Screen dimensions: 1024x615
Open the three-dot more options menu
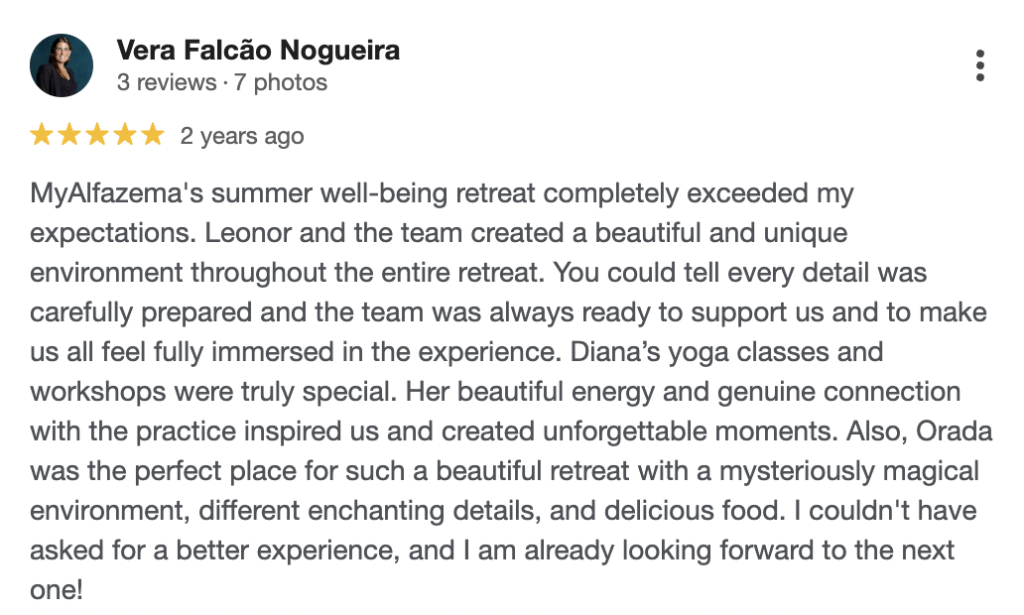(980, 66)
